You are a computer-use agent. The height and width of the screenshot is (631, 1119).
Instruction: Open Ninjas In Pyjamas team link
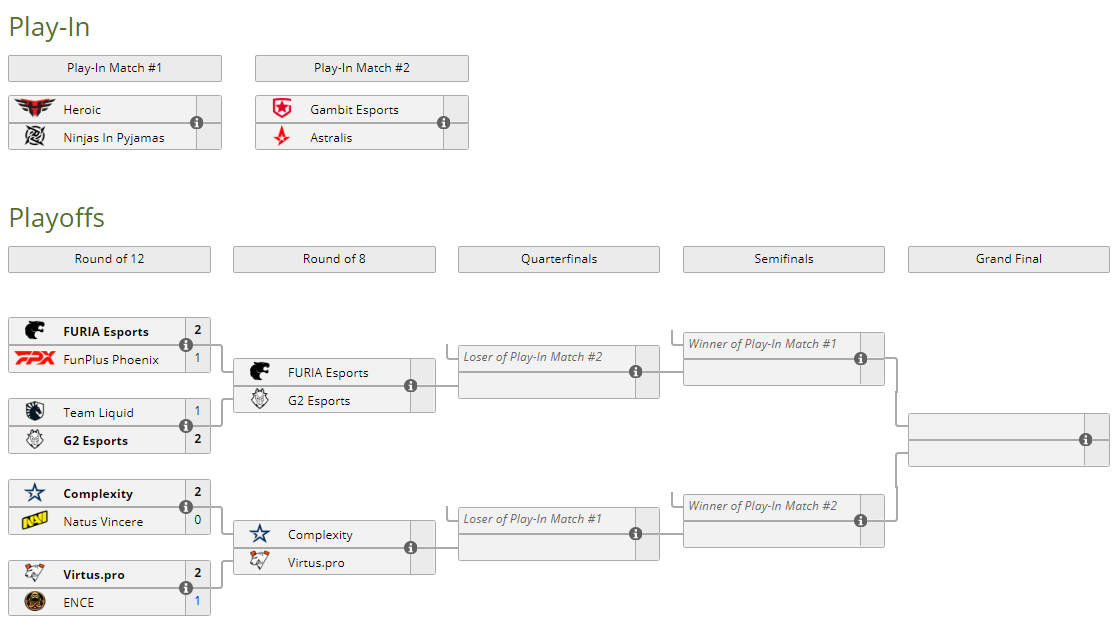[114, 137]
